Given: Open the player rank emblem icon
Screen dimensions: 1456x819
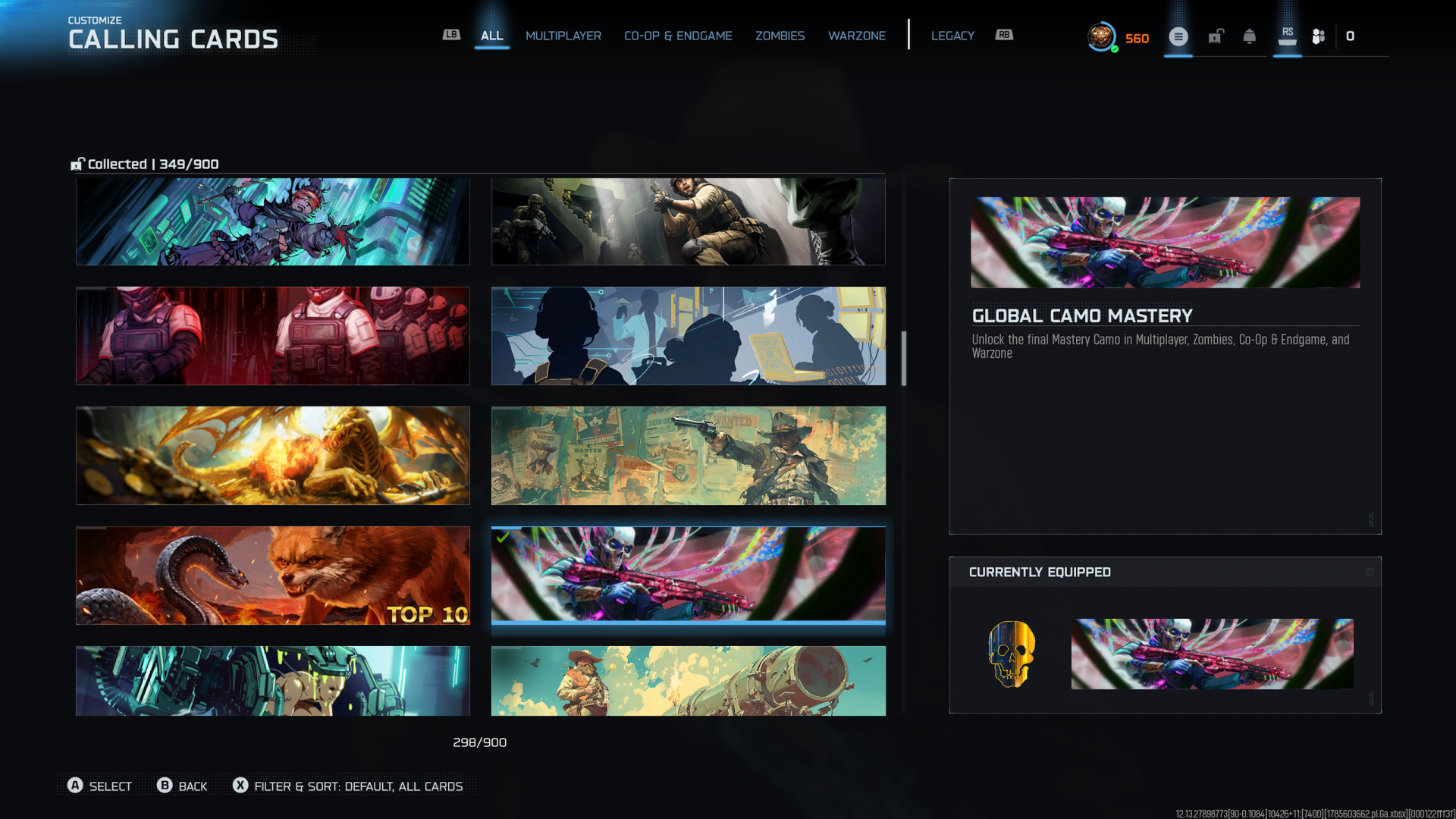Looking at the screenshot, I should tap(1101, 36).
